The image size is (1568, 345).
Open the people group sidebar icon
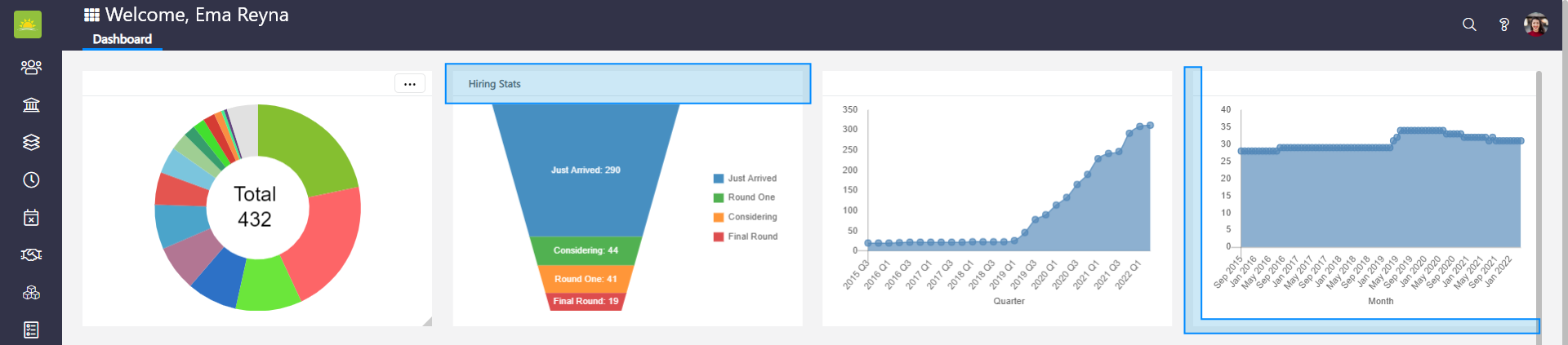31,67
